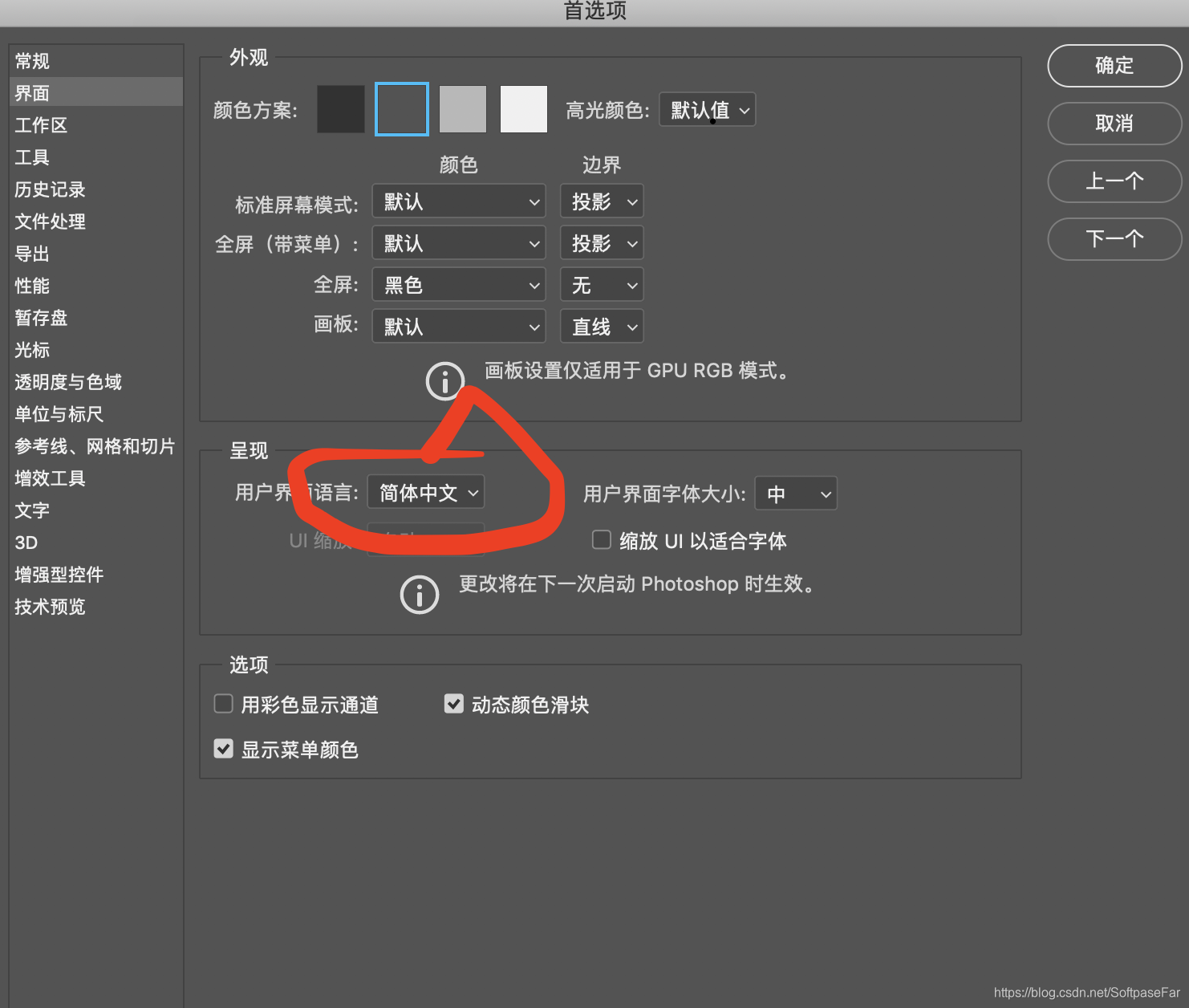Screen dimensions: 1189x1008
Task: Open 标准屏幕模式 color dropdown
Action: pyautogui.click(x=459, y=201)
